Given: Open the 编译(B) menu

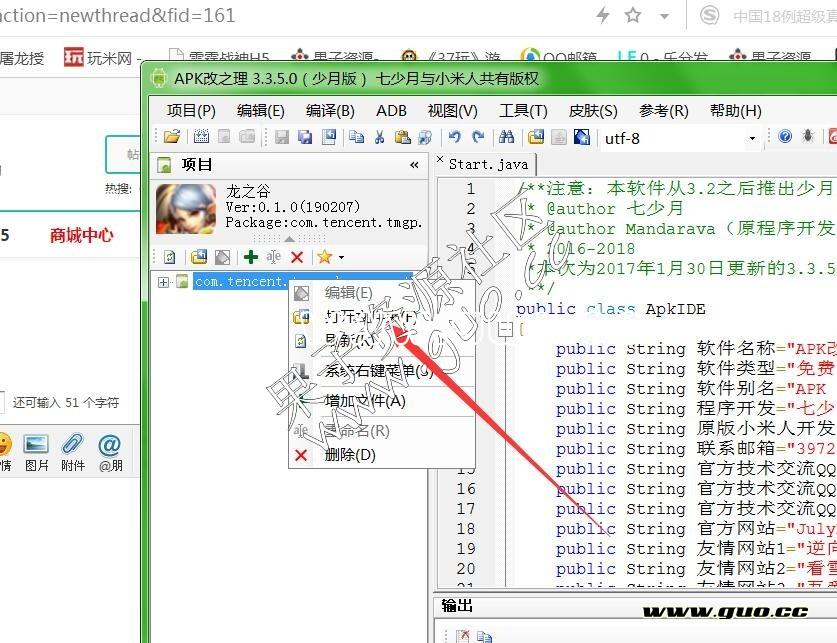Looking at the screenshot, I should (x=330, y=110).
